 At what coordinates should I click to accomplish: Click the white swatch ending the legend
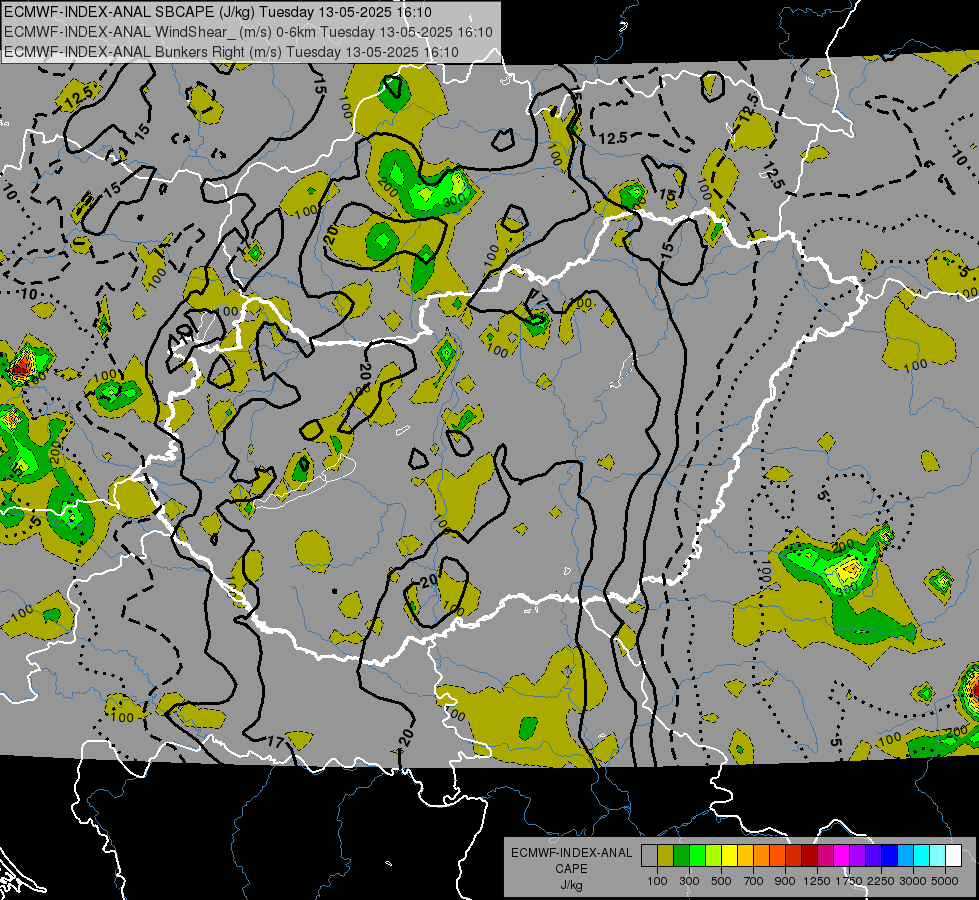[953, 856]
